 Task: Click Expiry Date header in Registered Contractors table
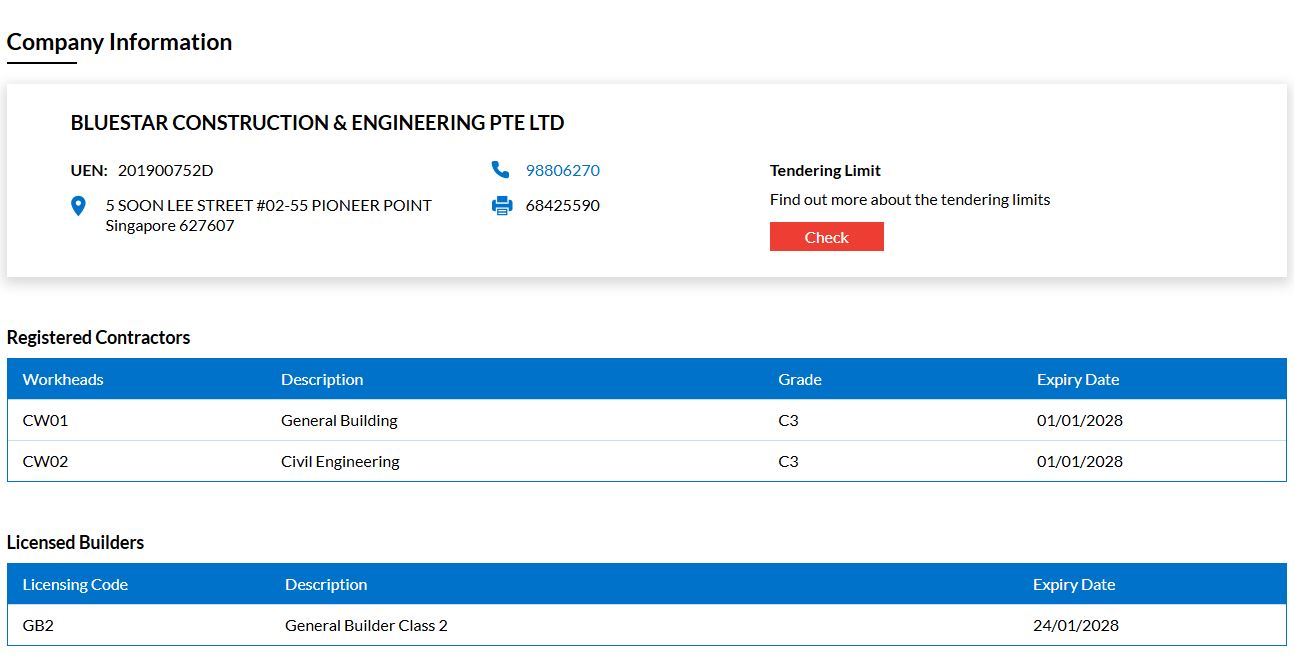(x=1078, y=380)
